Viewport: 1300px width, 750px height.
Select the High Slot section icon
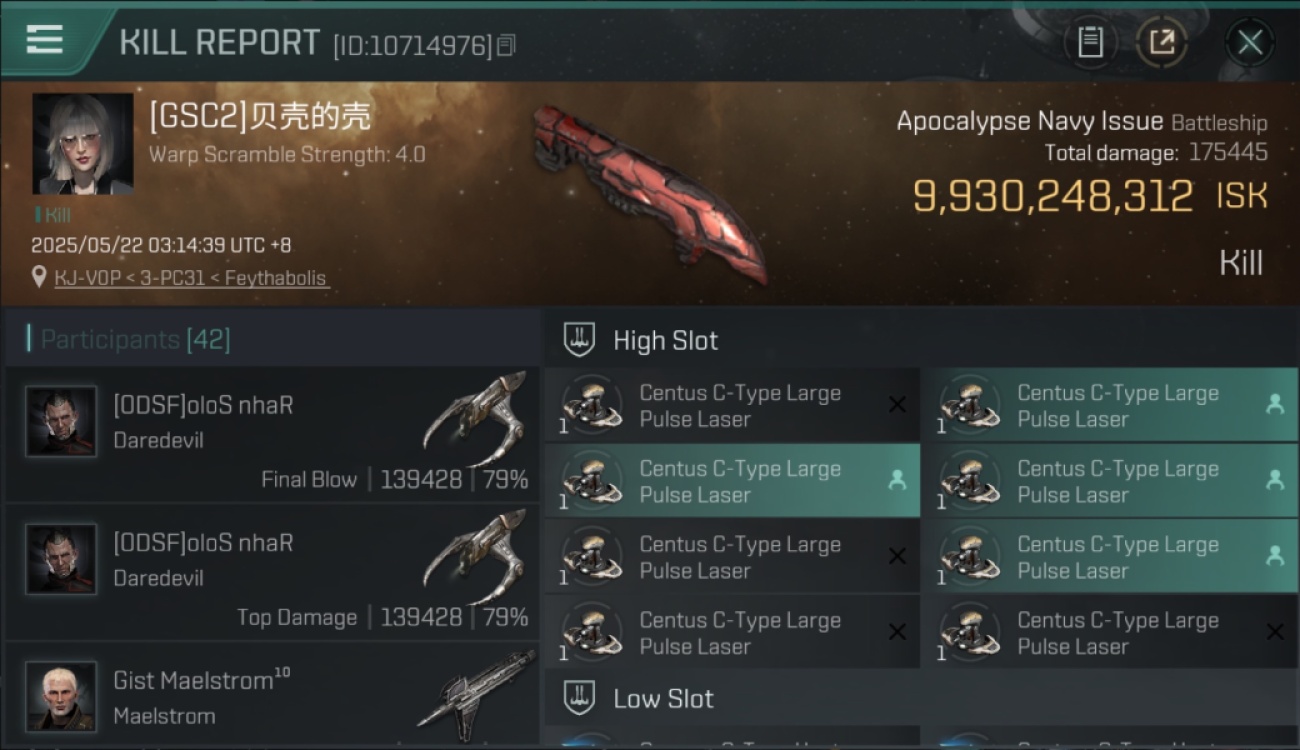point(579,340)
